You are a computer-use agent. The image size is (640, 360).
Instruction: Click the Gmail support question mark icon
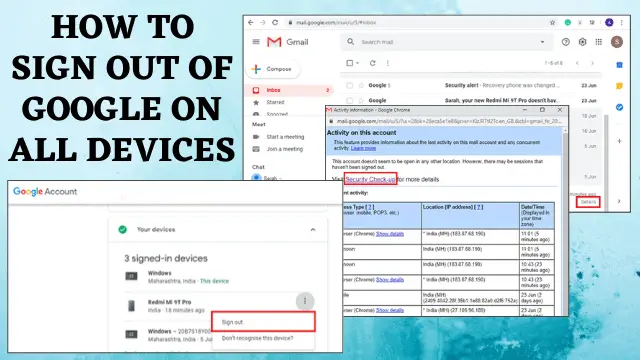[x=565, y=42]
